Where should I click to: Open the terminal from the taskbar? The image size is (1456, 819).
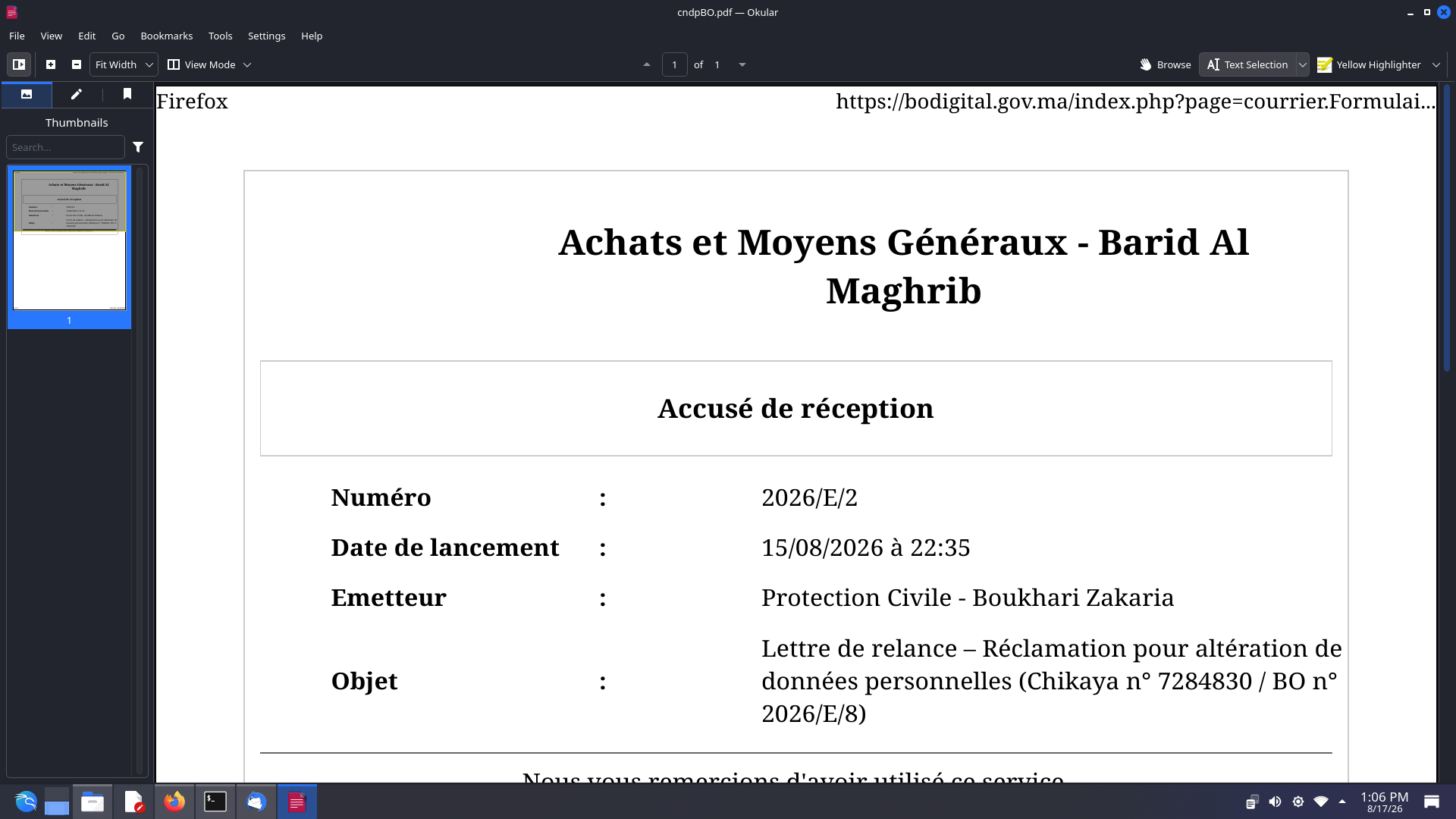click(215, 802)
